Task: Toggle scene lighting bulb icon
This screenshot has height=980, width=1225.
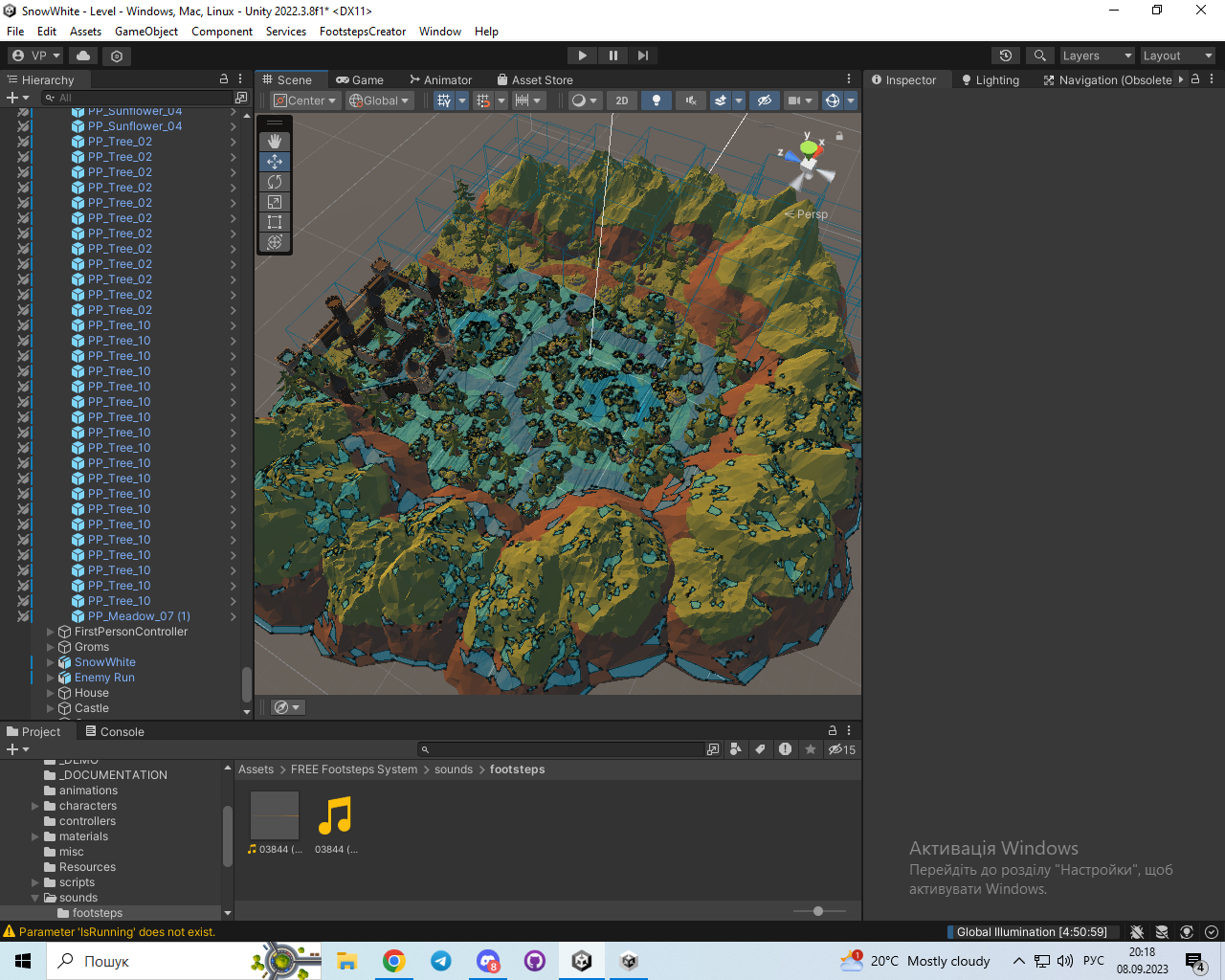Action: (x=656, y=100)
